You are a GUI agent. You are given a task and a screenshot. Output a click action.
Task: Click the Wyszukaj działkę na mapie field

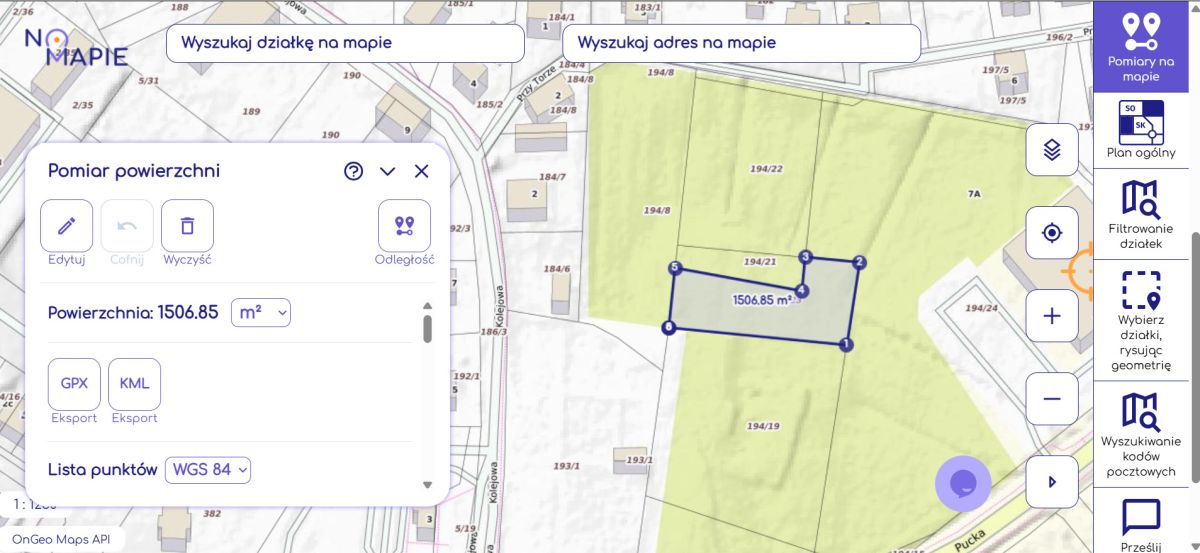tap(345, 43)
